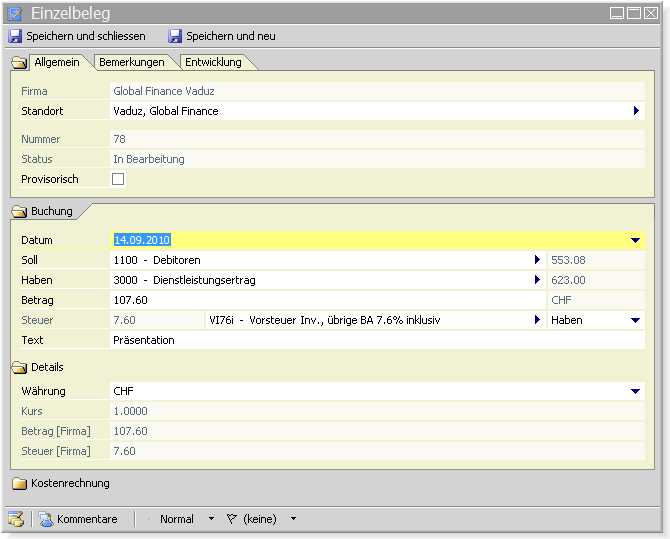670x539 pixels.
Task: Switch to the Bemerkungen tab
Action: coord(132,62)
